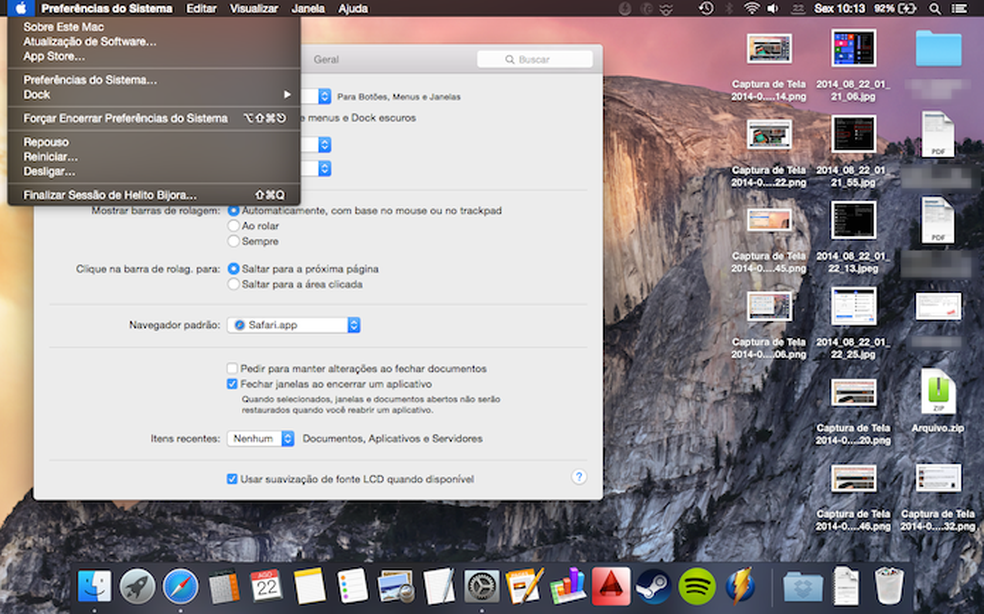Open Time Machine menu bar icon
The height and width of the screenshot is (614, 984).
pyautogui.click(x=706, y=8)
